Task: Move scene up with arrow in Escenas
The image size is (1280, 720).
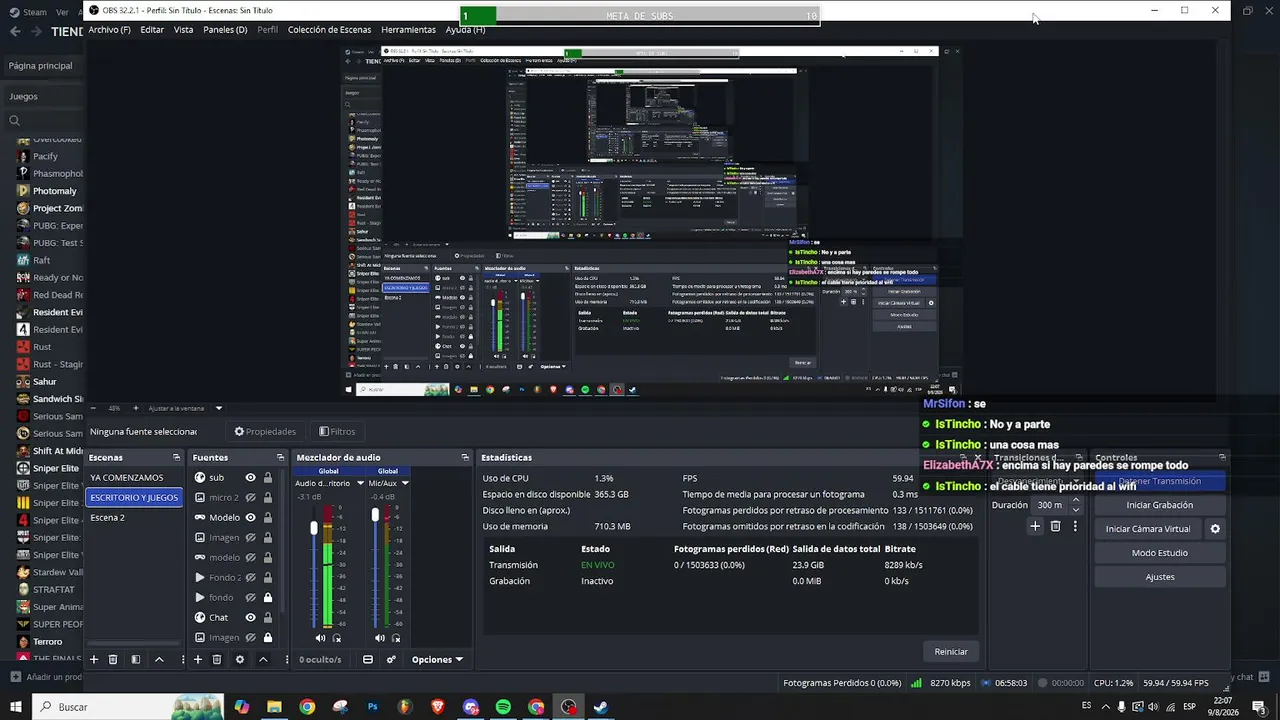Action: (x=159, y=659)
